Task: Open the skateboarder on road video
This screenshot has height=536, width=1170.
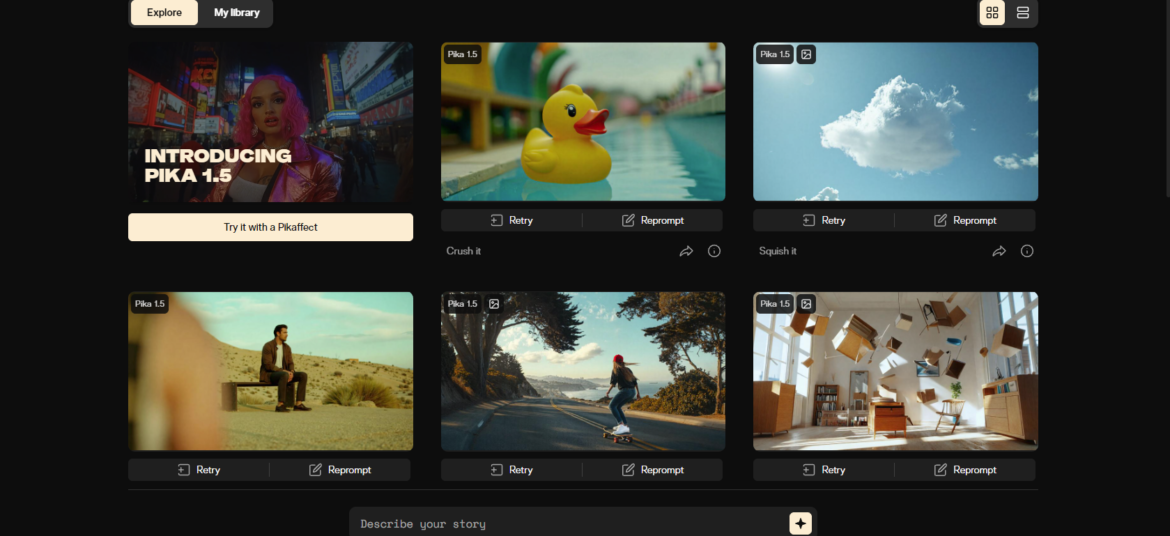Action: pos(583,371)
